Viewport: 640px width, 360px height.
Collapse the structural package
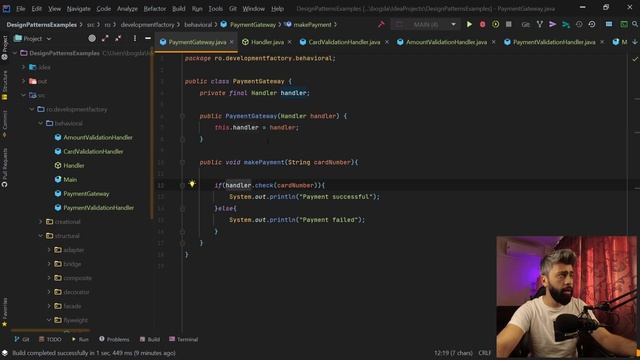[41, 236]
